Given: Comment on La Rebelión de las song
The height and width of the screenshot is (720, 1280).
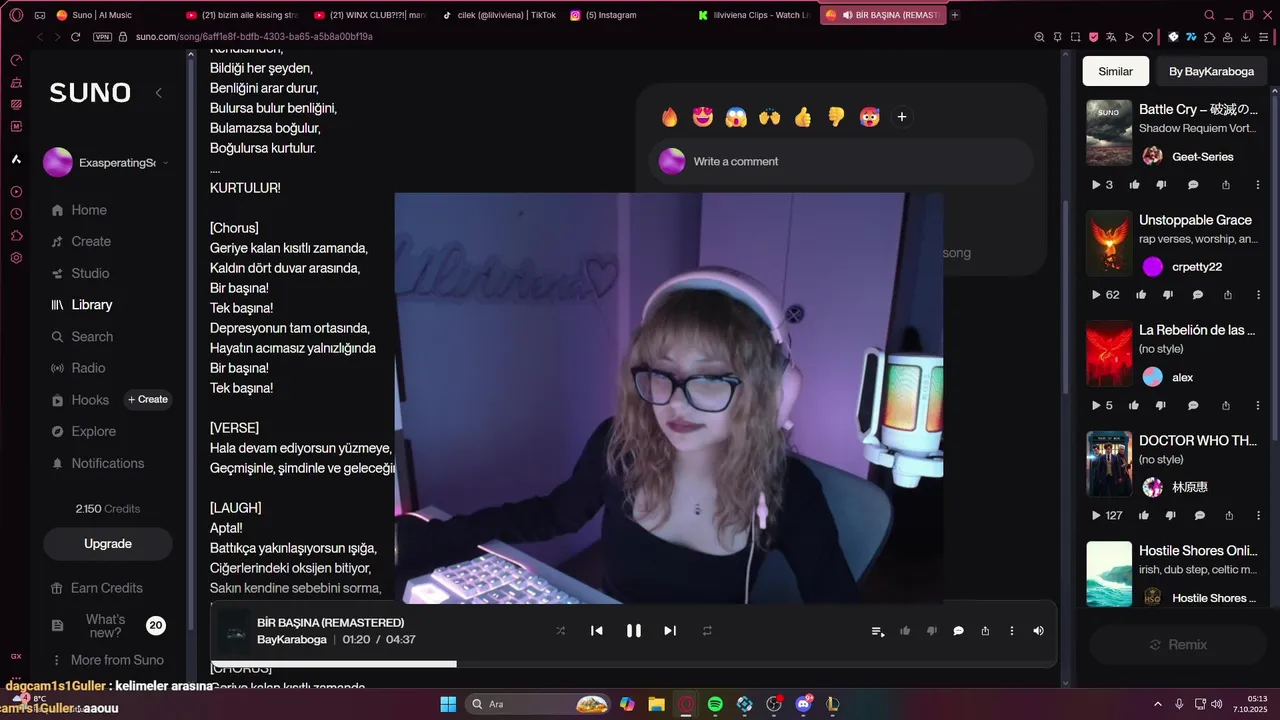Looking at the screenshot, I should 1193,405.
